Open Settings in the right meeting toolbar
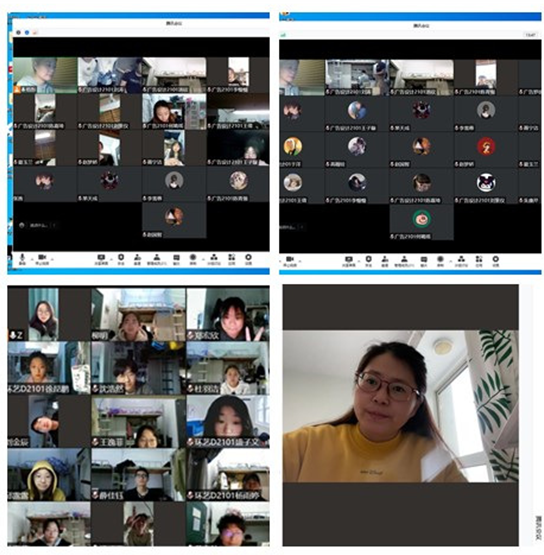 coord(496,262)
